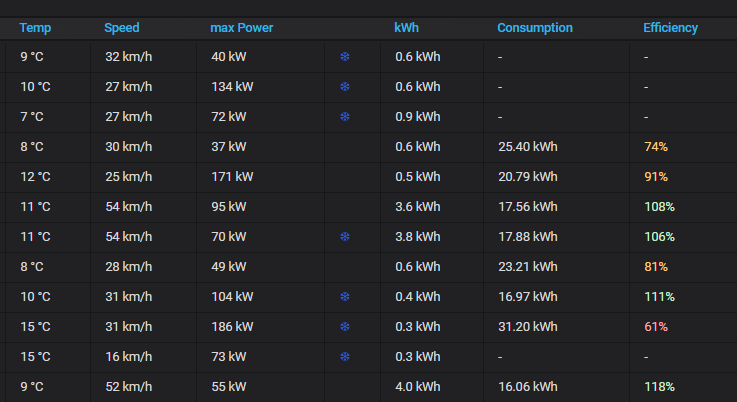The image size is (737, 402).
Task: Select the 95 kW cell
Action: pyautogui.click(x=228, y=206)
